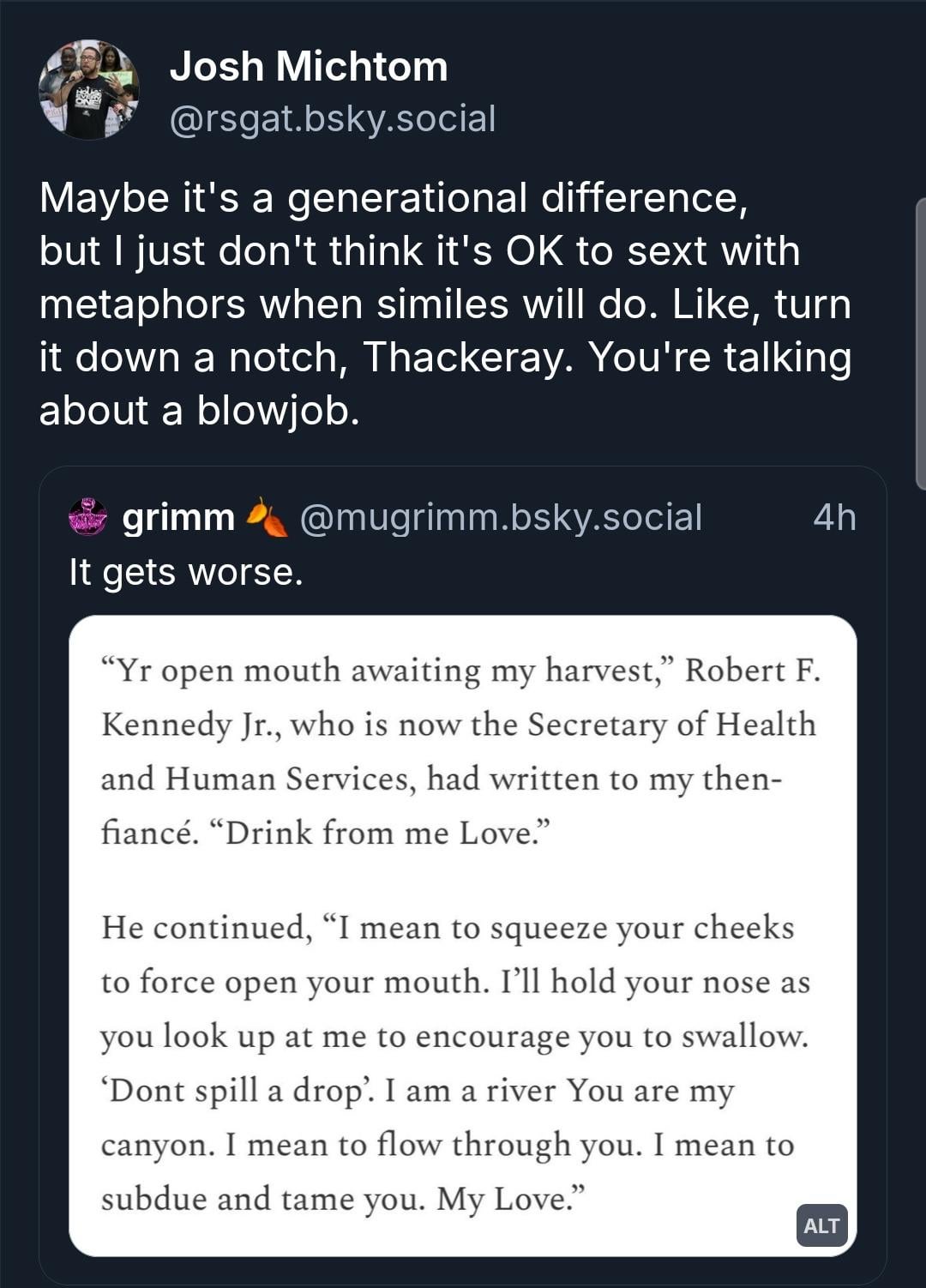Show the image ALT text badge

tap(821, 1225)
